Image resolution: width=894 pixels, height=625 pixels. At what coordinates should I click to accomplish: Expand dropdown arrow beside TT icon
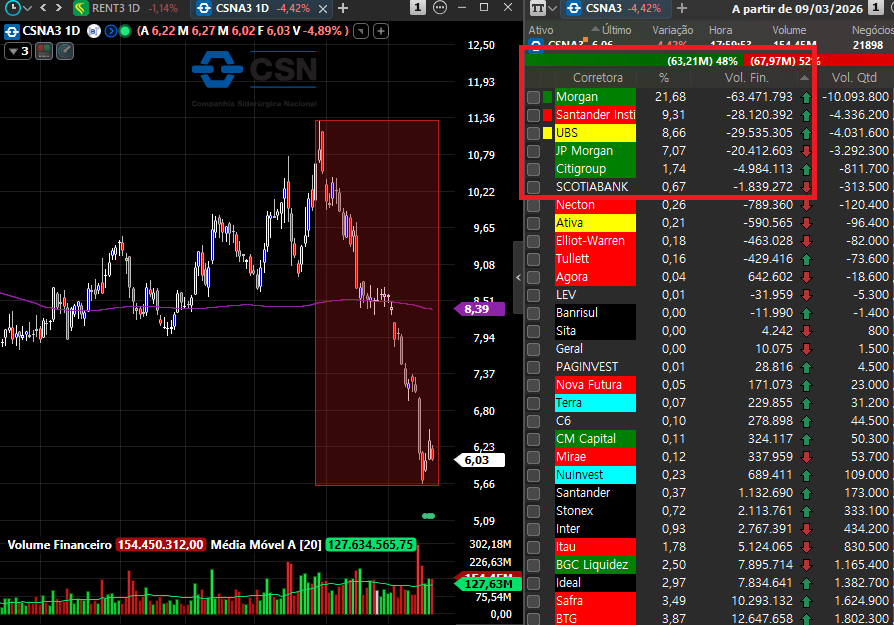click(552, 9)
